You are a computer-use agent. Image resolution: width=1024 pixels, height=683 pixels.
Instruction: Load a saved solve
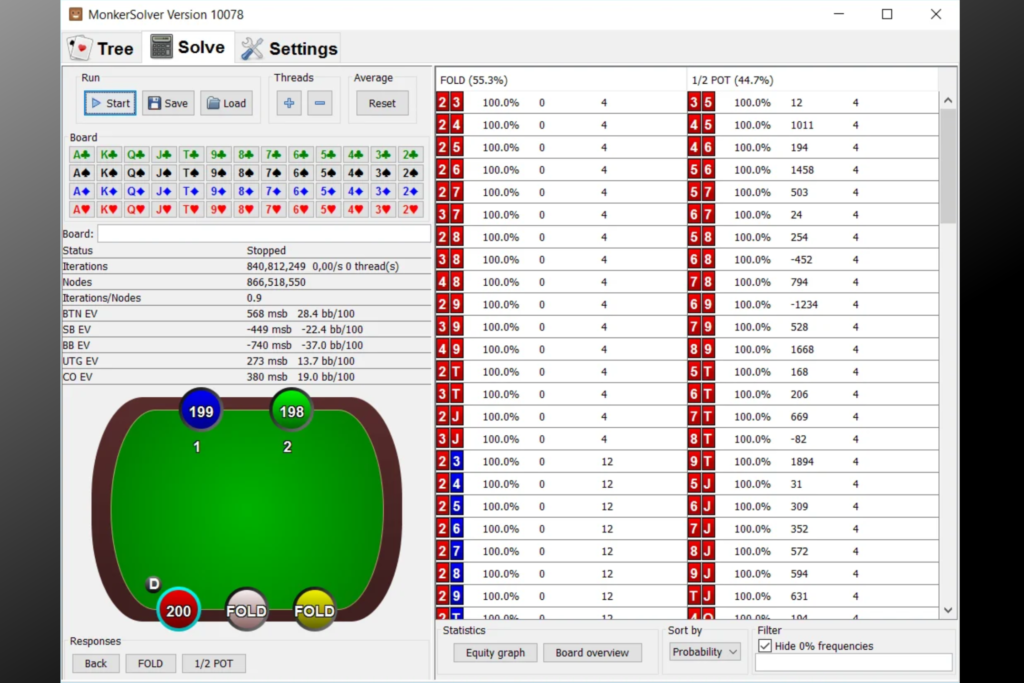coord(227,103)
